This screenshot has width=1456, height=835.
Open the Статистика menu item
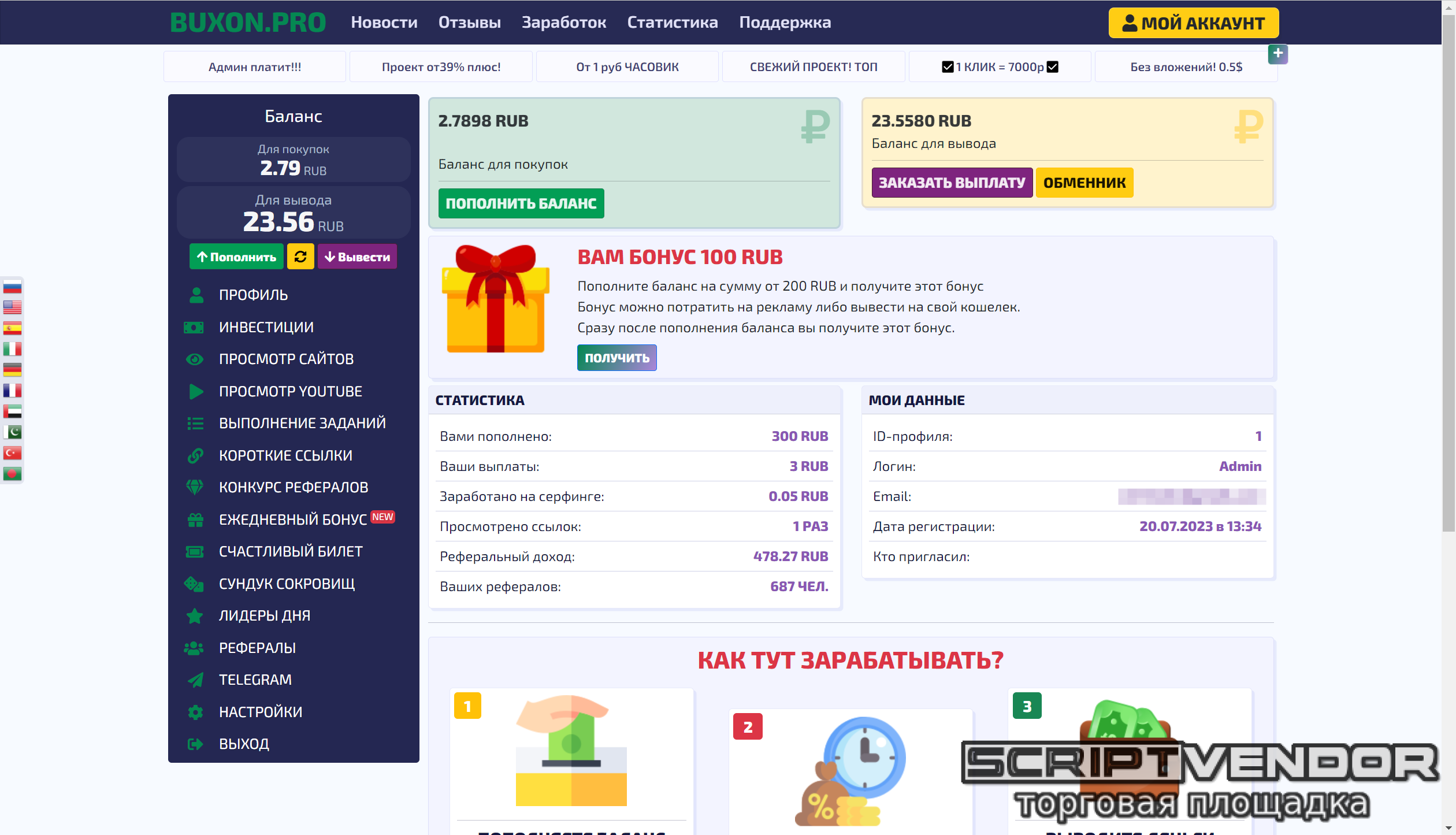click(x=673, y=23)
